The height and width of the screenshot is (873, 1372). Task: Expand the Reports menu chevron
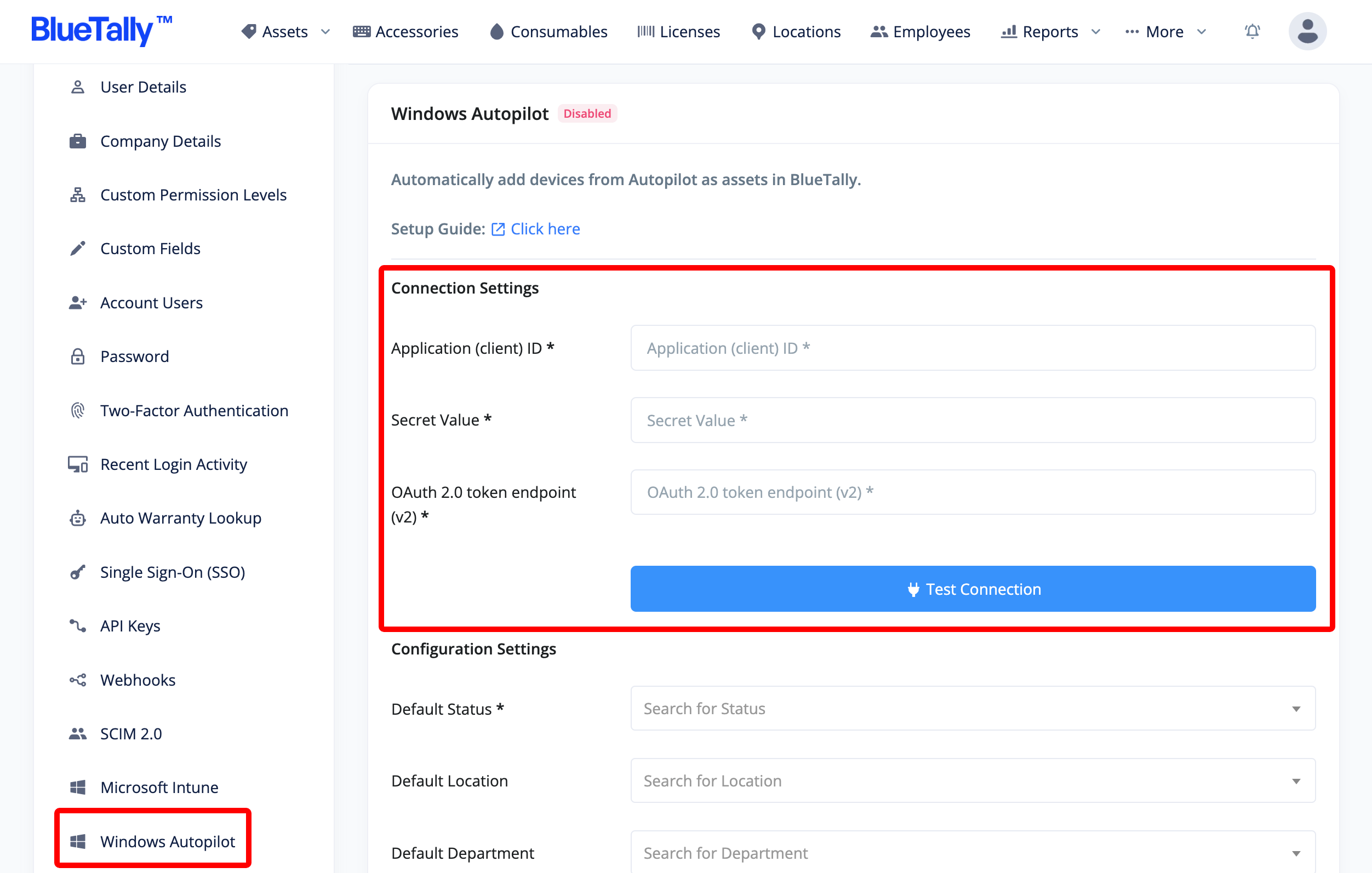point(1096,32)
